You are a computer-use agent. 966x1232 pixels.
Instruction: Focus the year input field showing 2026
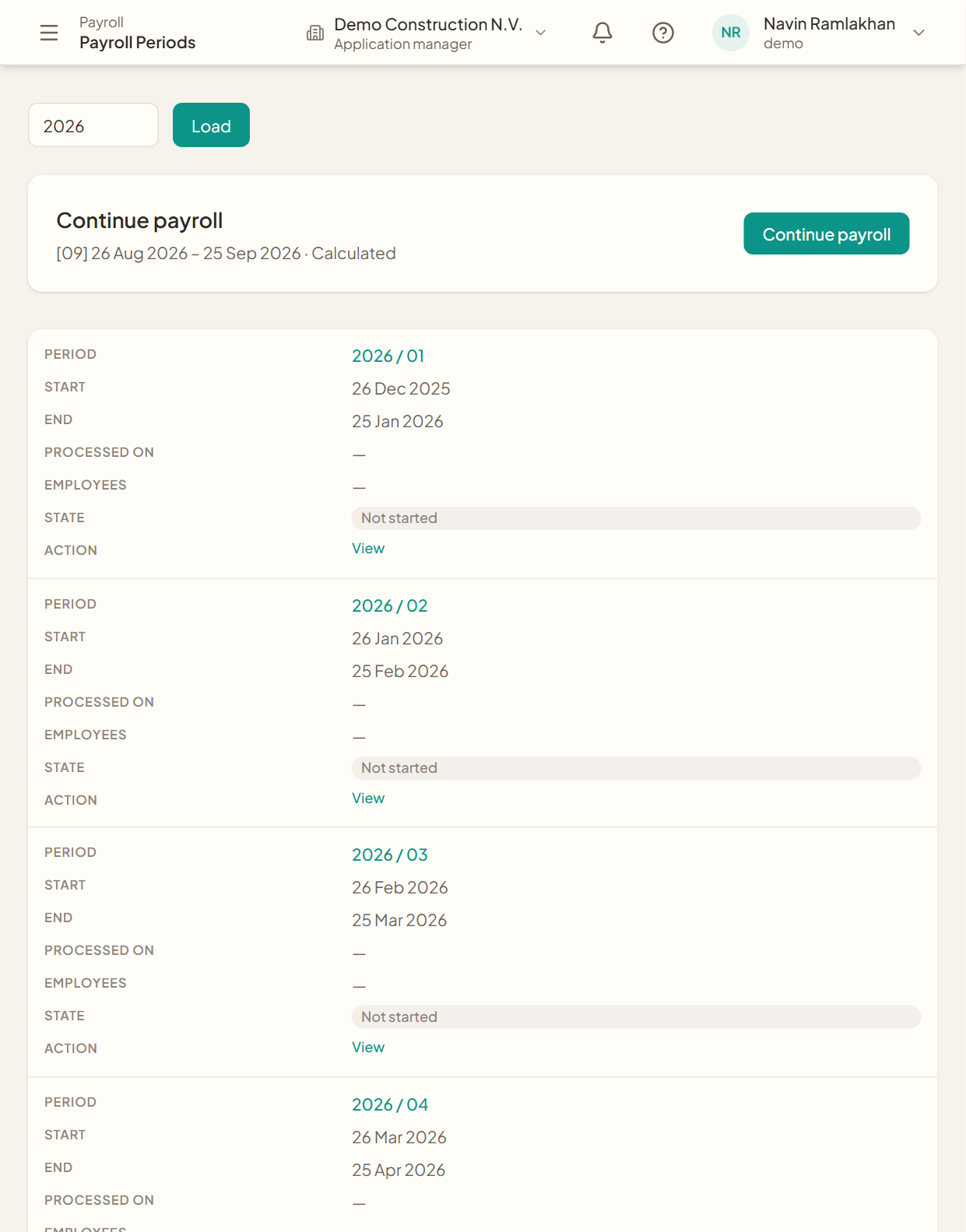coord(93,125)
